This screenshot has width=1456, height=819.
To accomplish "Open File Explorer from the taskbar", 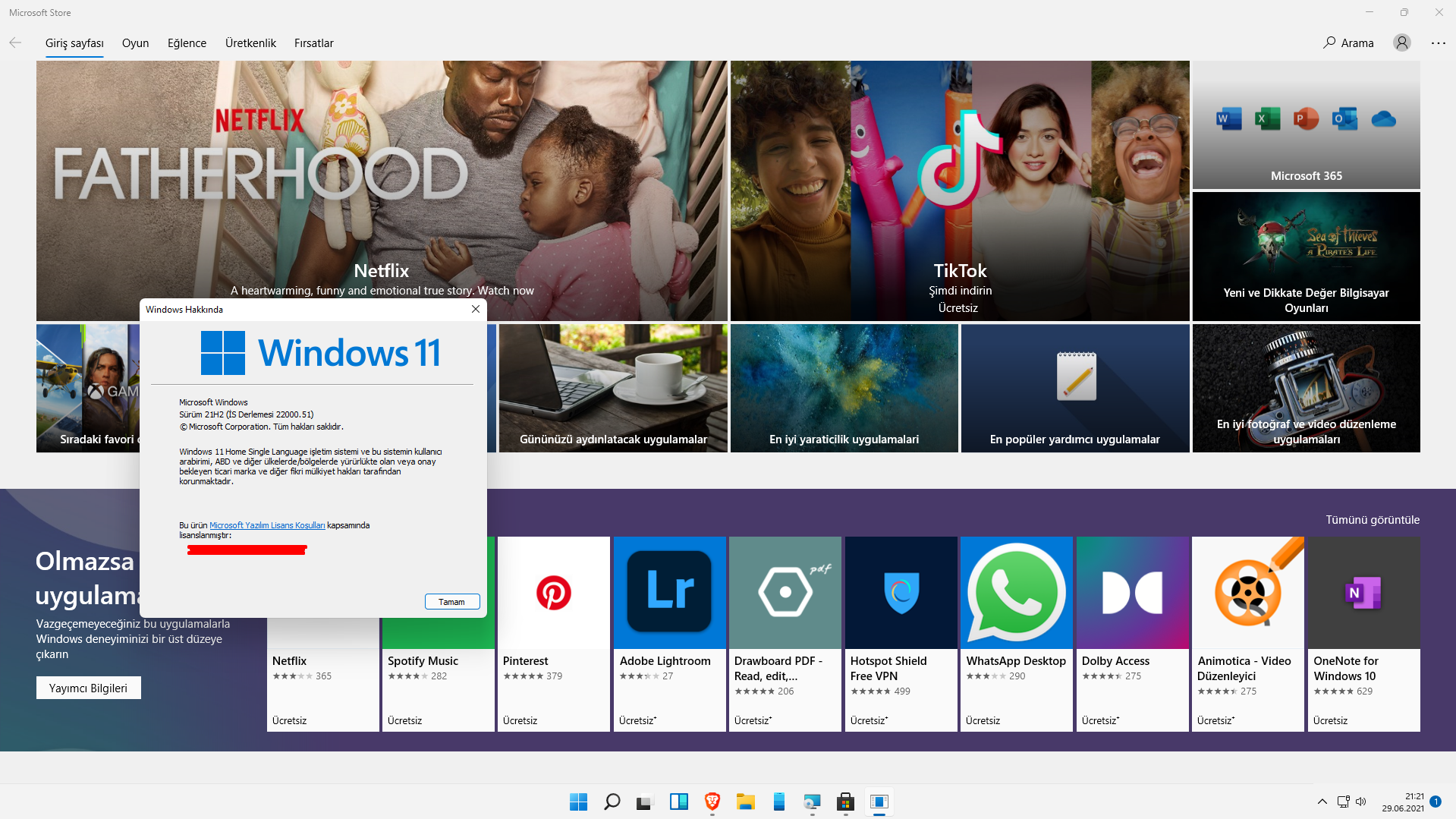I will 745,802.
